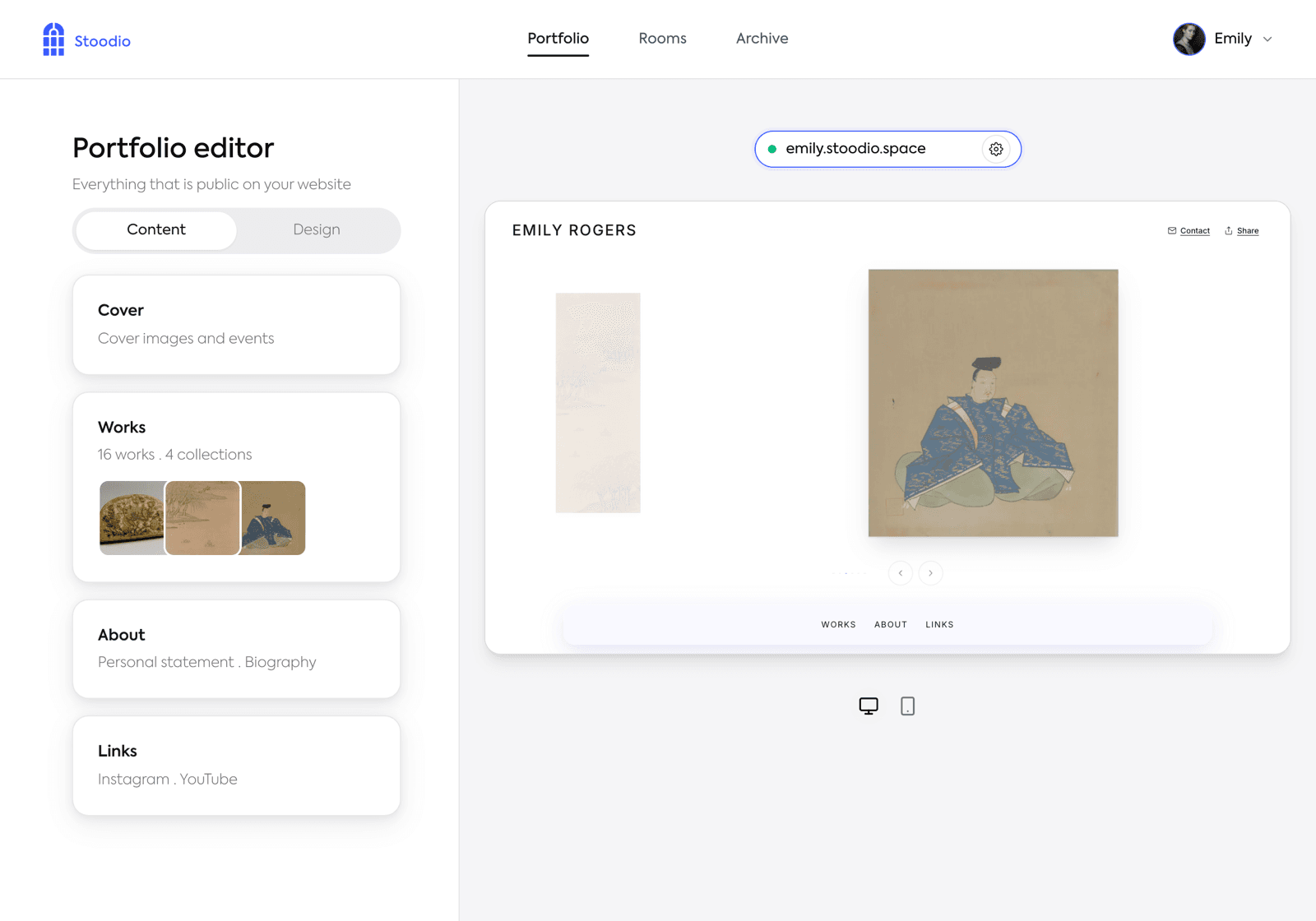Open domain settings gear icon
1316x921 pixels.
pos(996,149)
